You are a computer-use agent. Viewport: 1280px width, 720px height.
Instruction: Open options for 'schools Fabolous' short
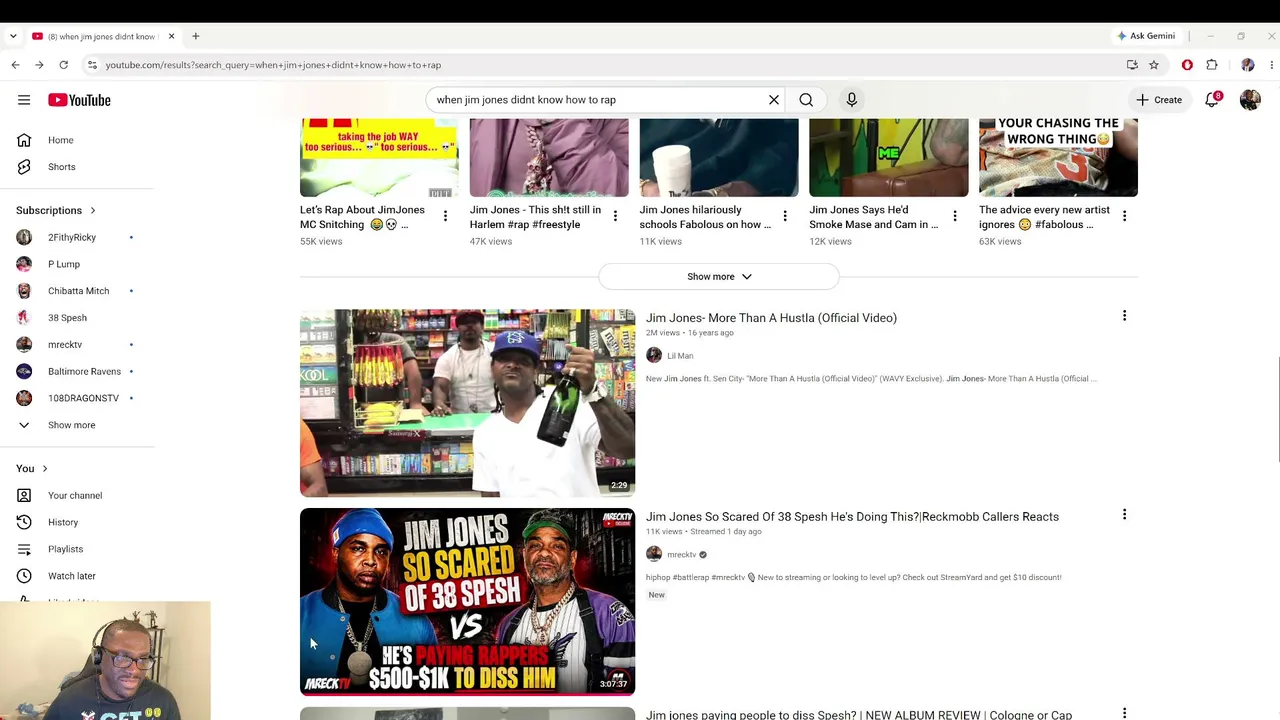[785, 216]
